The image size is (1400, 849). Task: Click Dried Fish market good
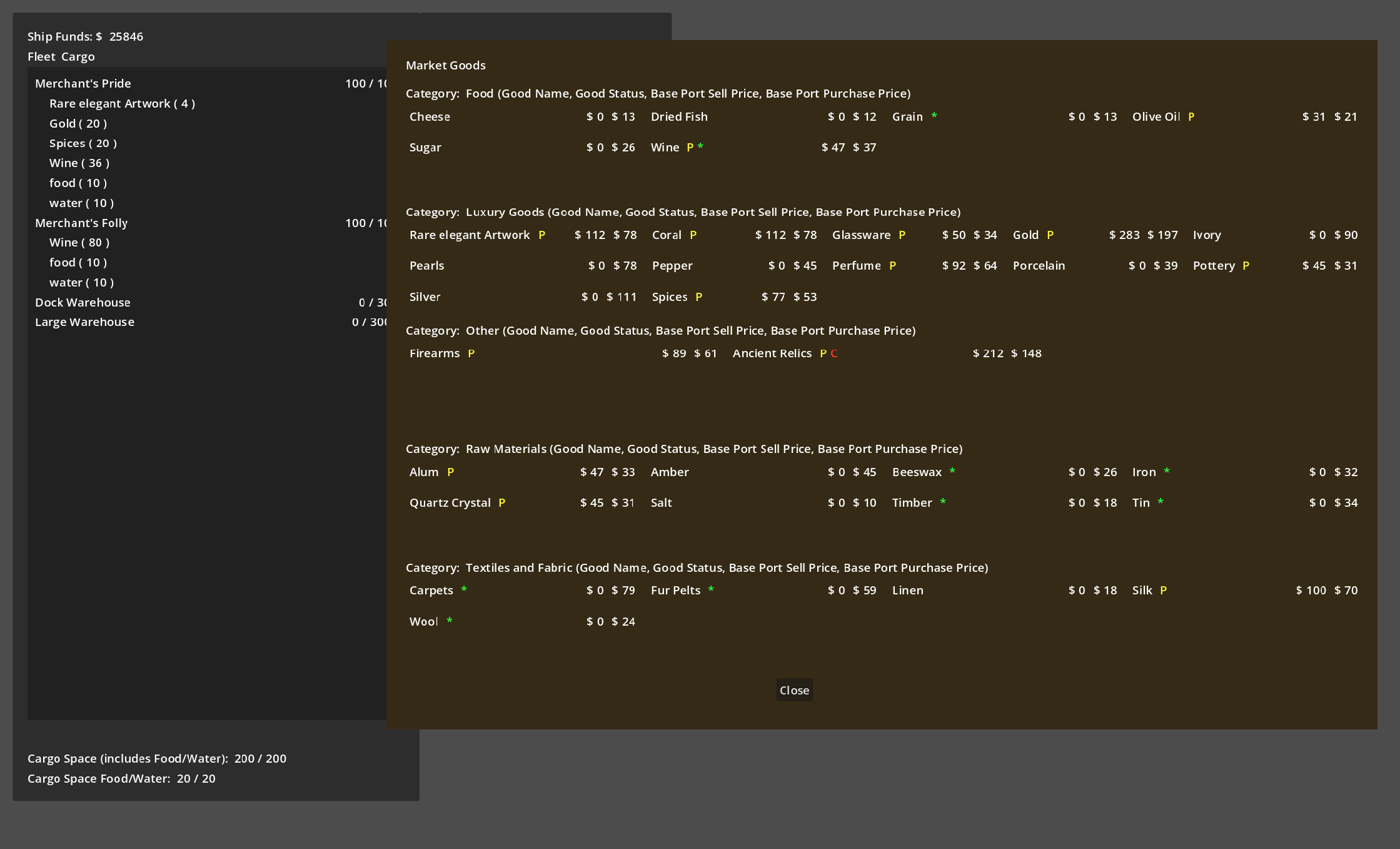(x=679, y=116)
